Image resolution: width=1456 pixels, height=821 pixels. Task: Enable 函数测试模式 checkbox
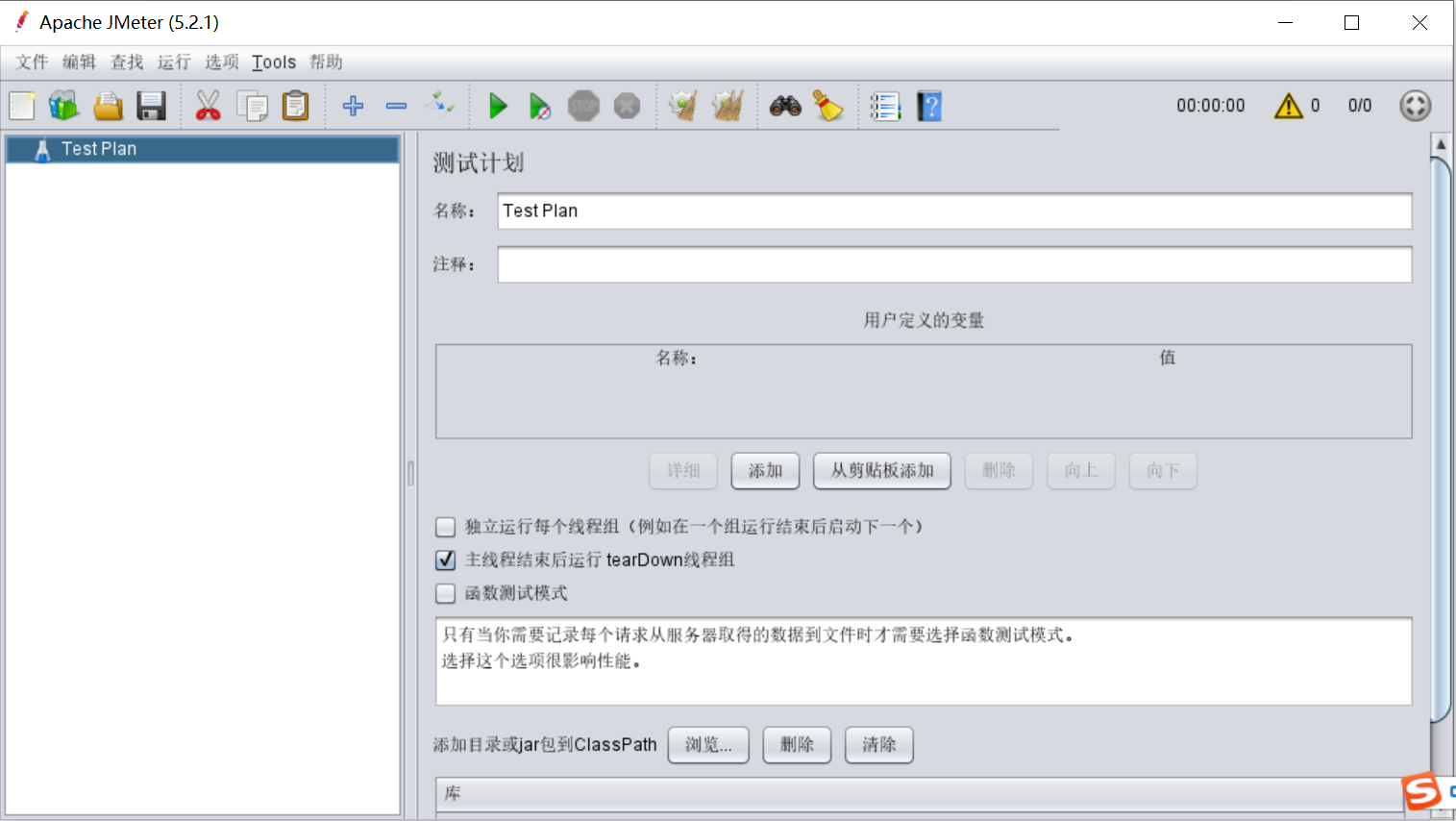445,593
